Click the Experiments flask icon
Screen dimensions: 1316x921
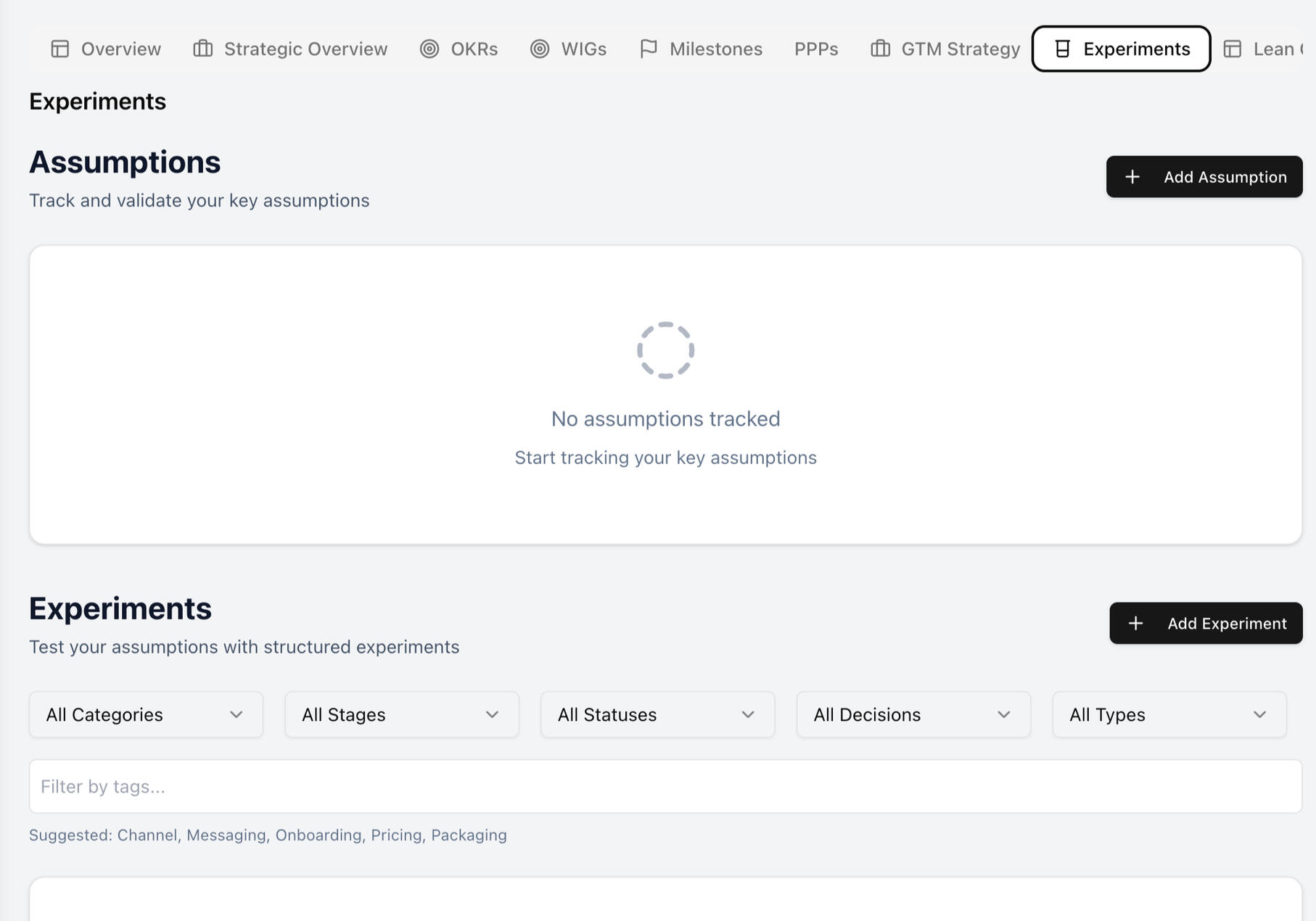(1062, 49)
